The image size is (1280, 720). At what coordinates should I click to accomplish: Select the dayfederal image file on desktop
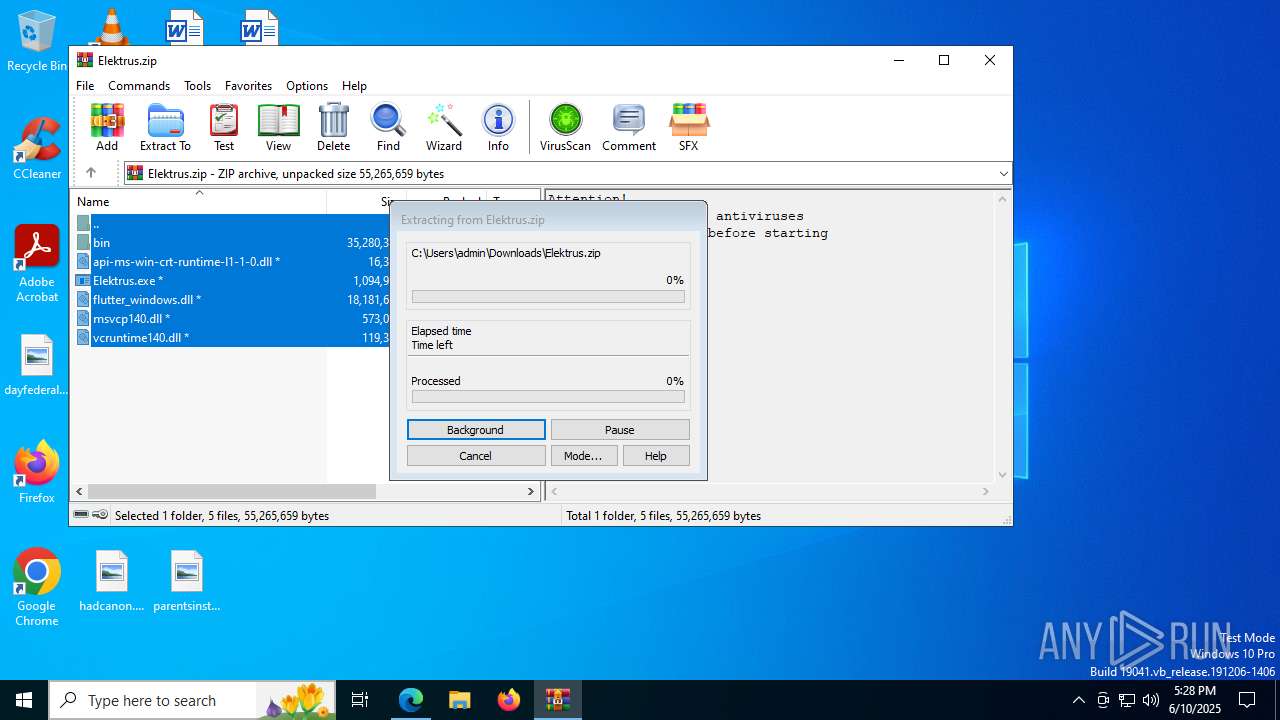37,366
